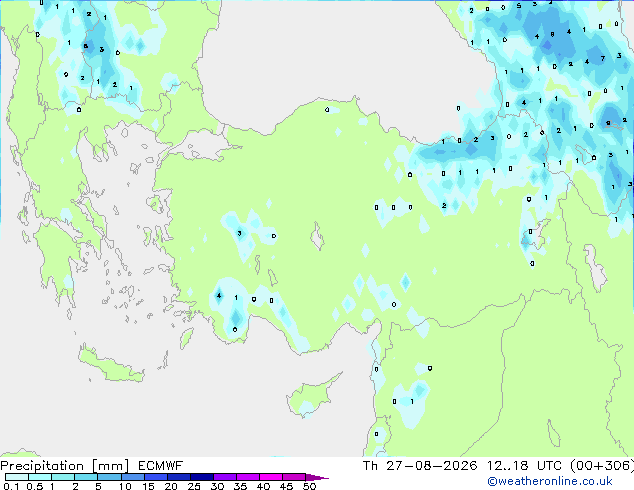
Task: Select the 15–20 mm legend swatch
Action: point(155,477)
